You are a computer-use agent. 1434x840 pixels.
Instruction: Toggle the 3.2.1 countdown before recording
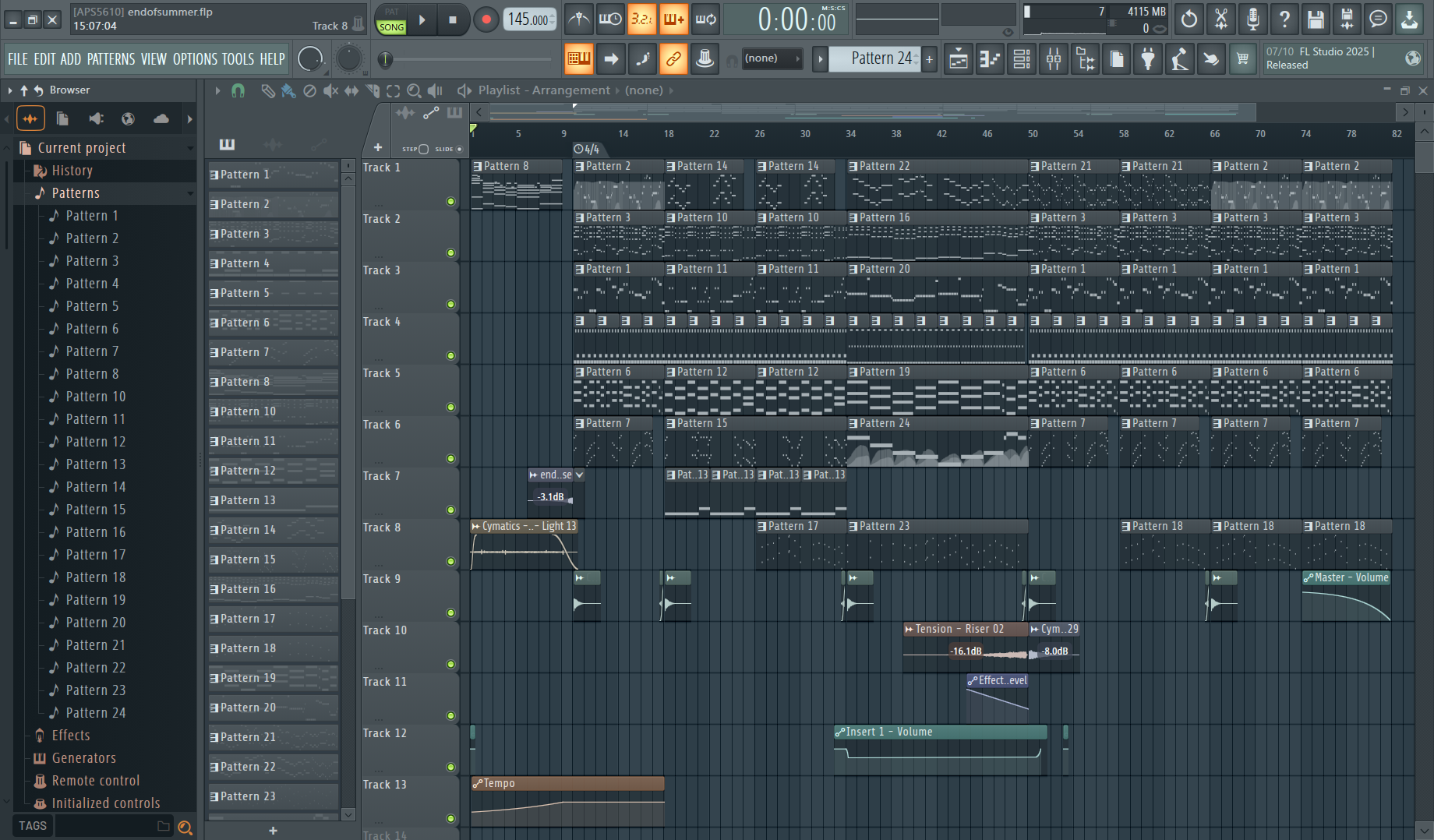point(641,19)
